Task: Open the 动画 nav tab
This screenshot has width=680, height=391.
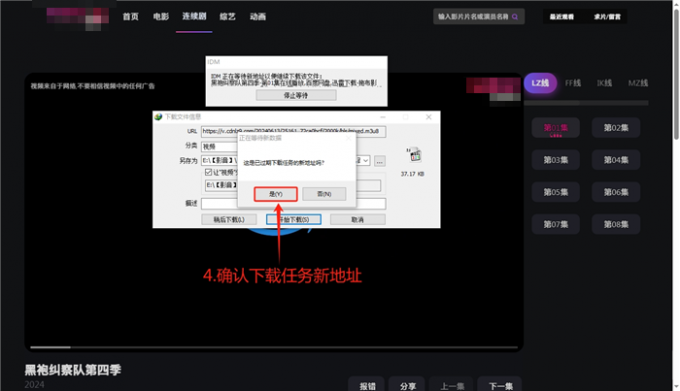Action: pos(258,17)
